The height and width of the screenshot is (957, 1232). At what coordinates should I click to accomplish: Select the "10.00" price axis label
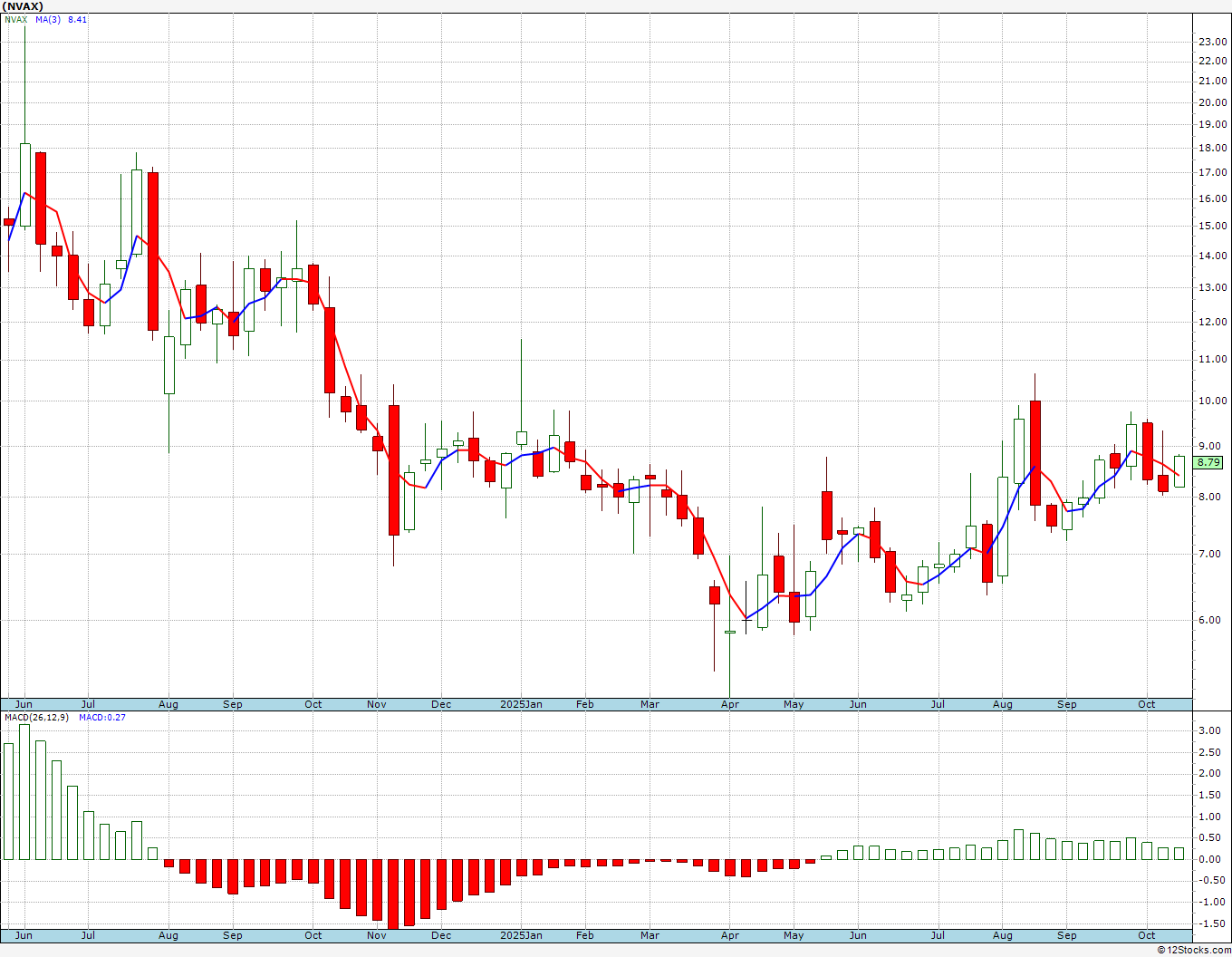(x=1212, y=401)
